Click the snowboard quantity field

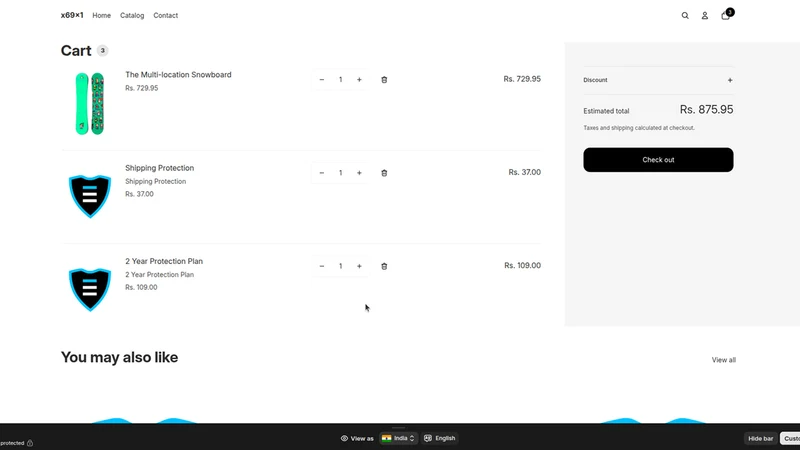click(x=340, y=80)
